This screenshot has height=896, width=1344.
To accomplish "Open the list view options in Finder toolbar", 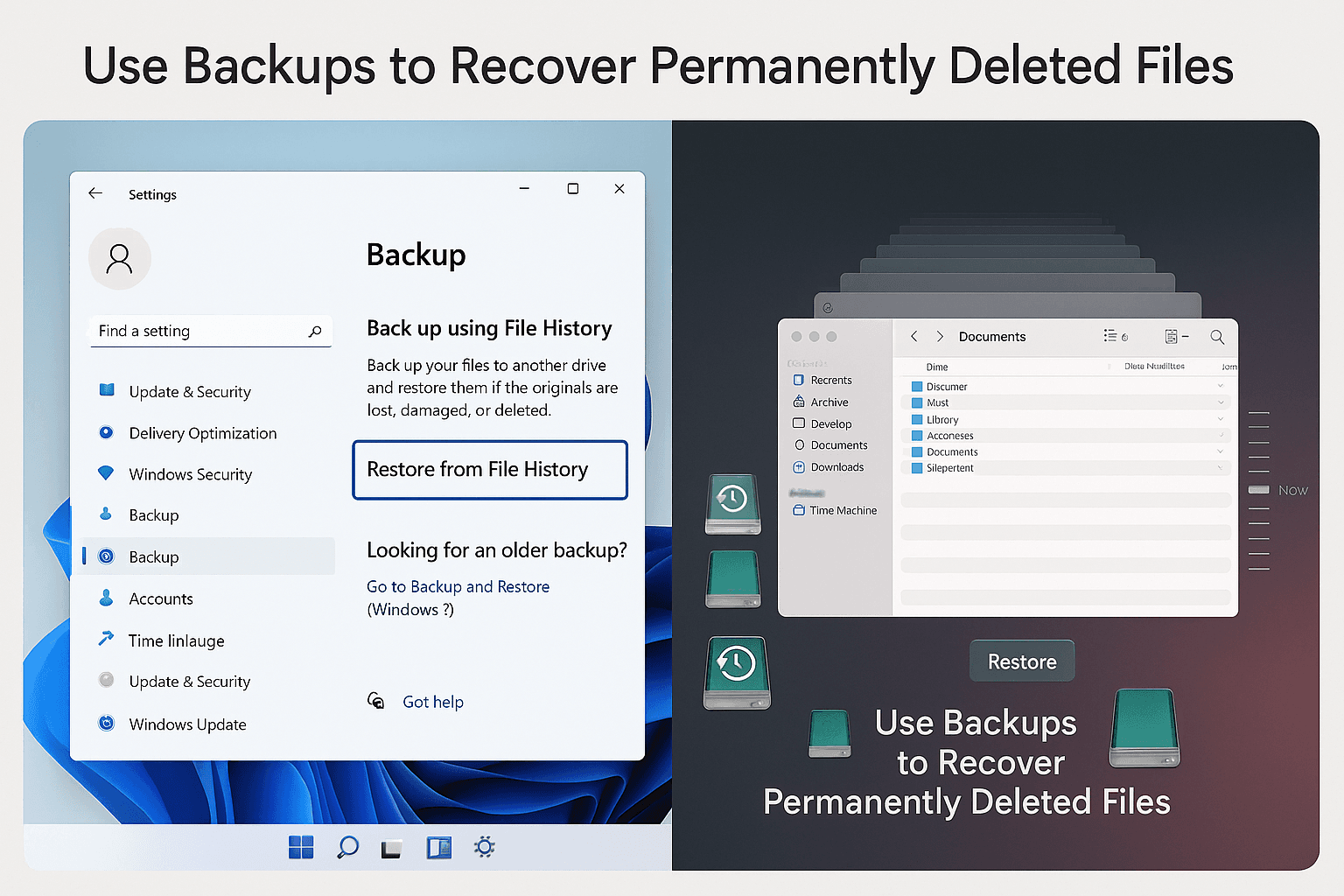I will [1116, 336].
